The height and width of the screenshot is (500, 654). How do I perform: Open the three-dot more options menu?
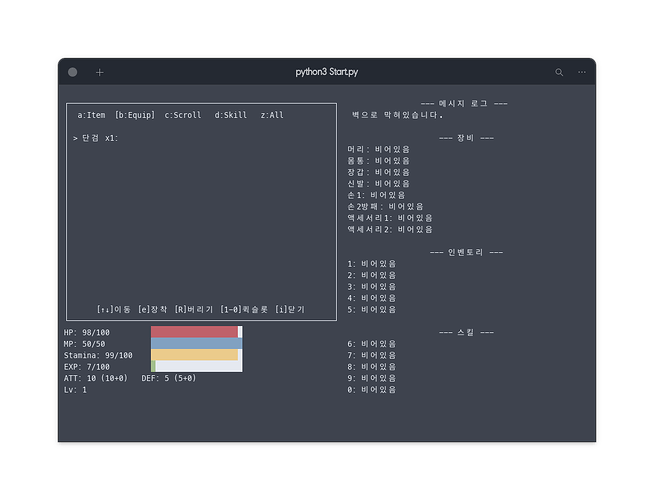pos(582,73)
